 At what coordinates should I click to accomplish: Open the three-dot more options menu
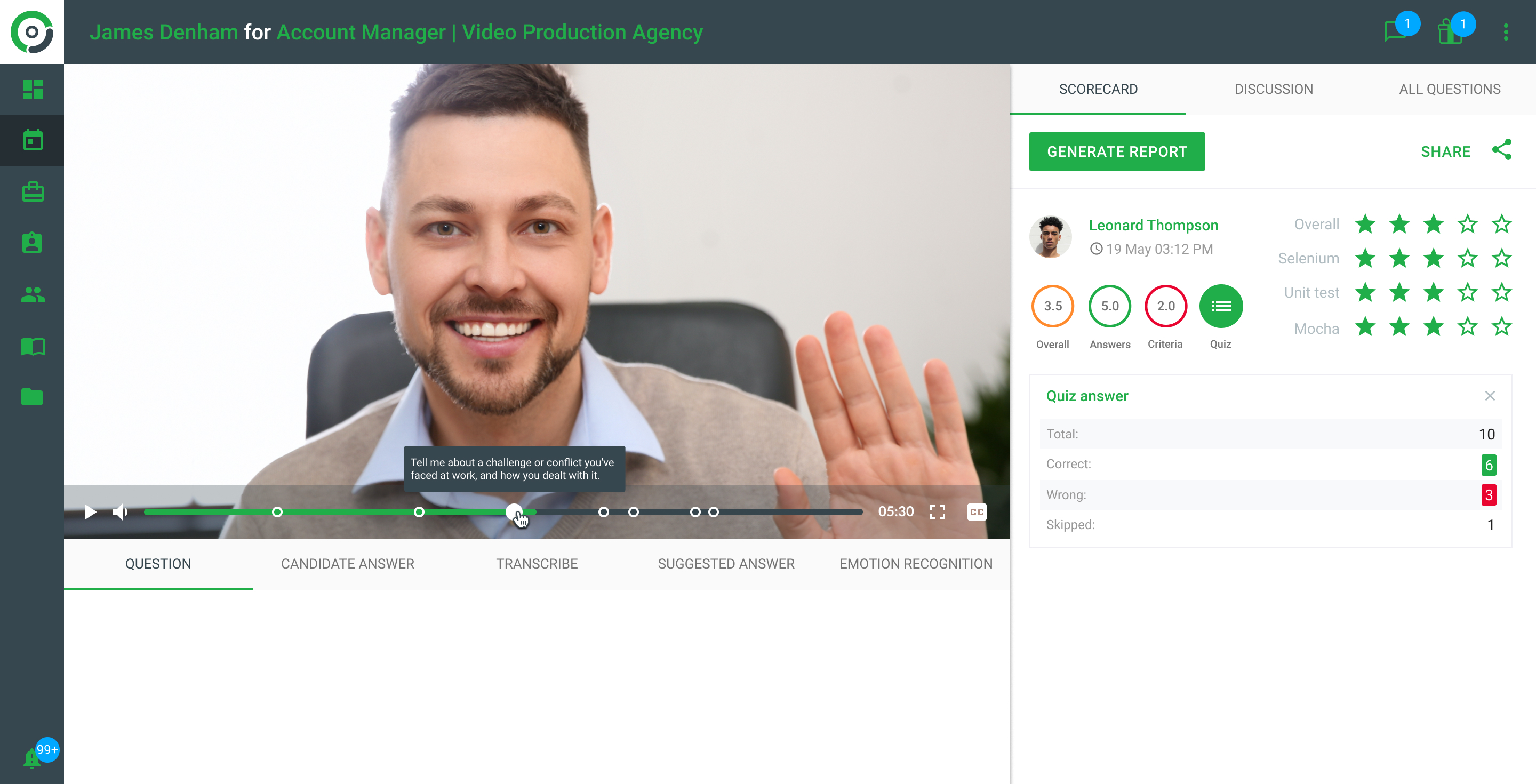[x=1506, y=31]
